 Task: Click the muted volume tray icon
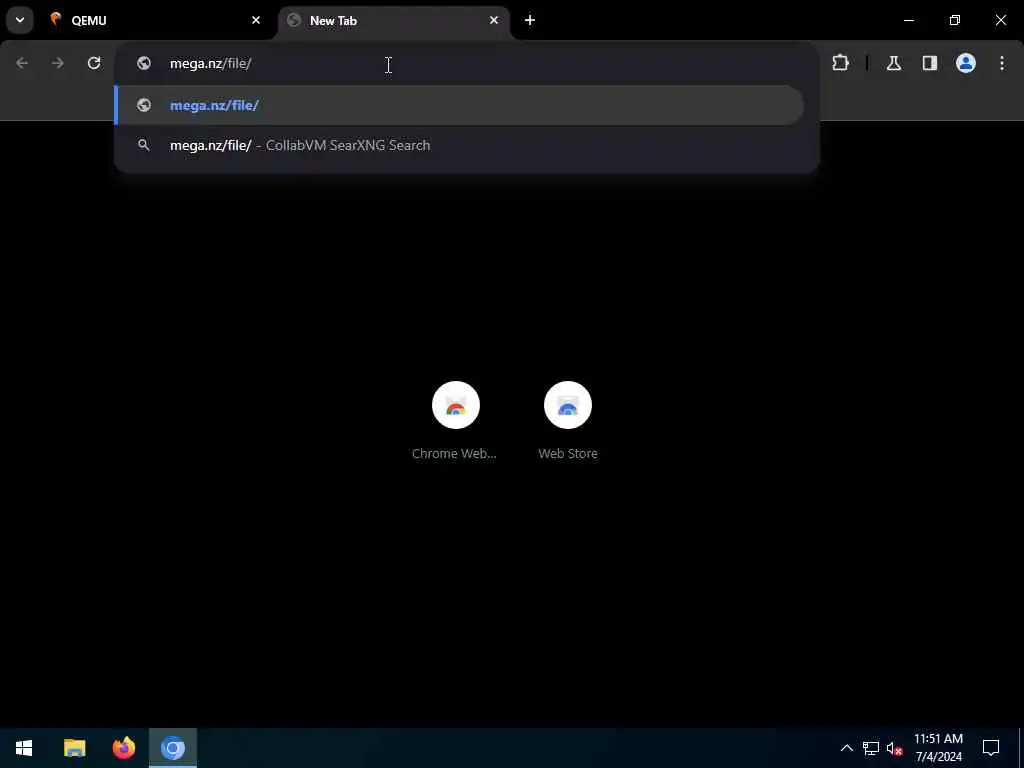coord(895,748)
